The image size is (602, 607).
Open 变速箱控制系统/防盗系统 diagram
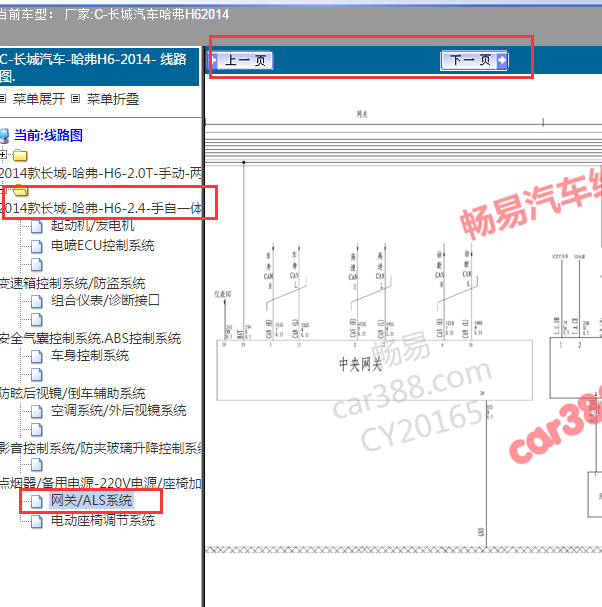click(x=72, y=283)
